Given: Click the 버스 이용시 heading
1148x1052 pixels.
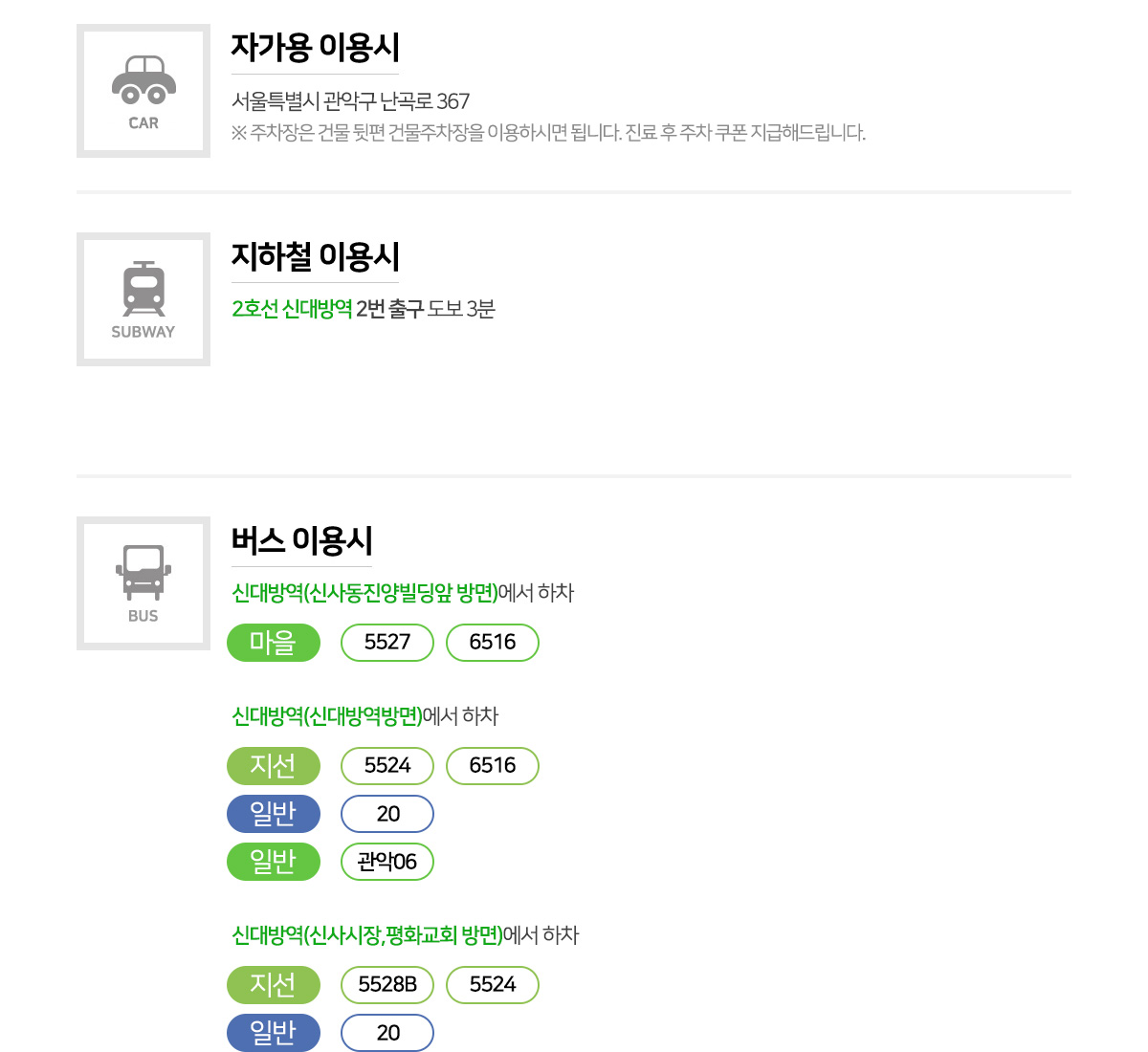Looking at the screenshot, I should point(301,540).
